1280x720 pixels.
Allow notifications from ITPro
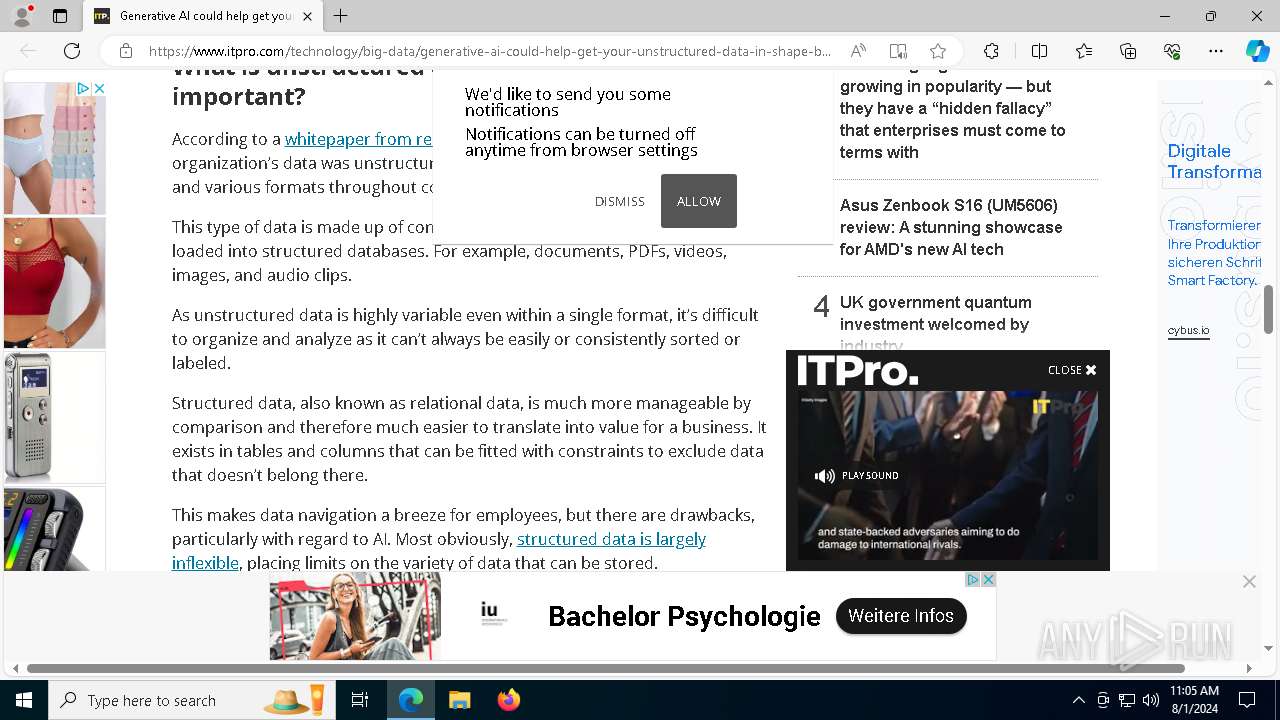point(699,201)
